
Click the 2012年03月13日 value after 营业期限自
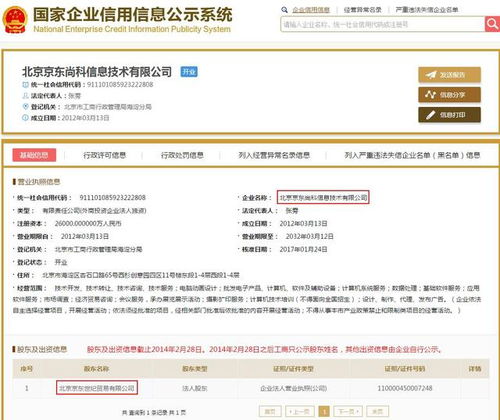coord(85,236)
